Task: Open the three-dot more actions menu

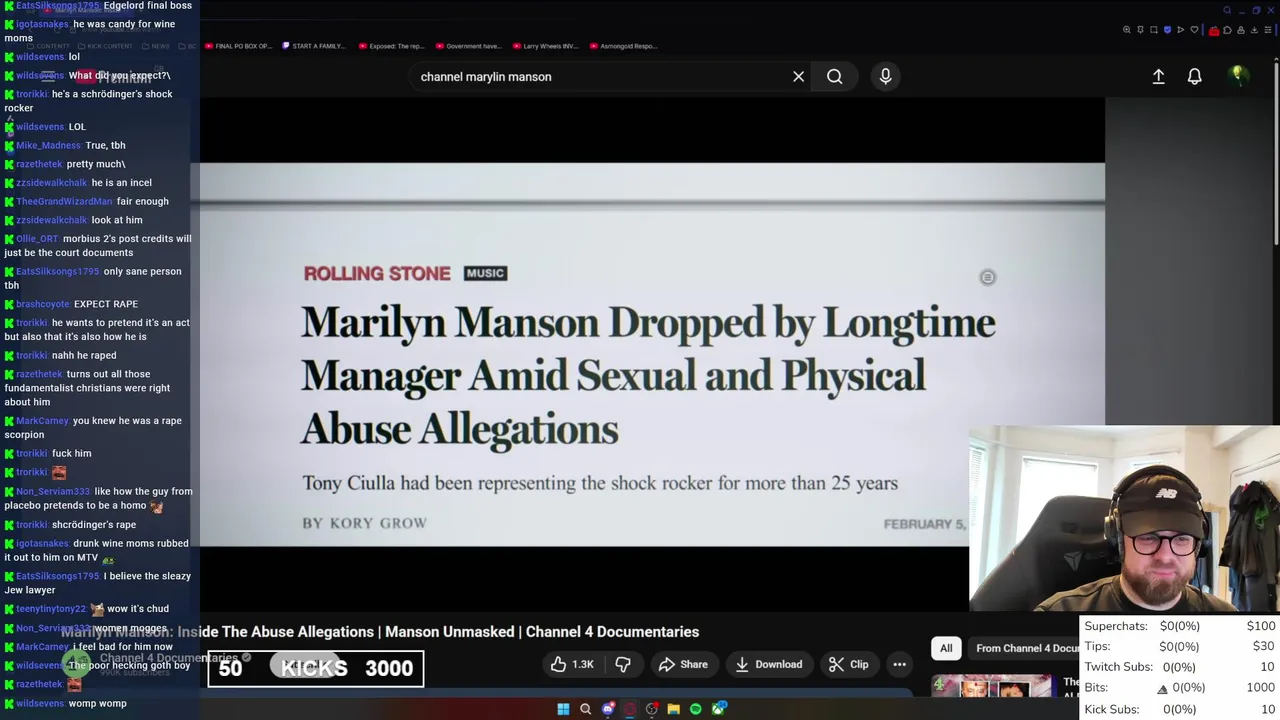Action: pyautogui.click(x=899, y=664)
